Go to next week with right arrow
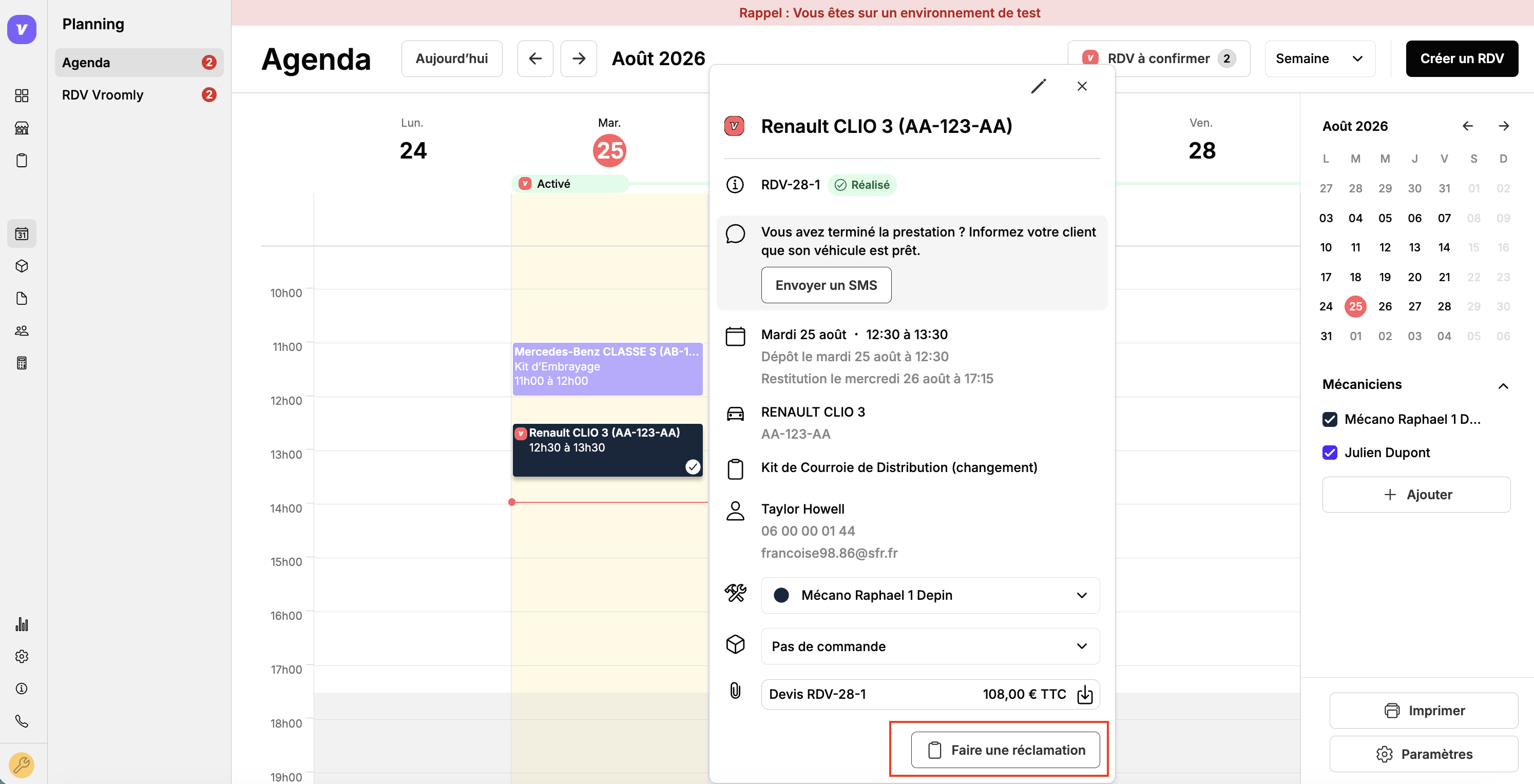Viewport: 1534px width, 784px height. point(578,58)
